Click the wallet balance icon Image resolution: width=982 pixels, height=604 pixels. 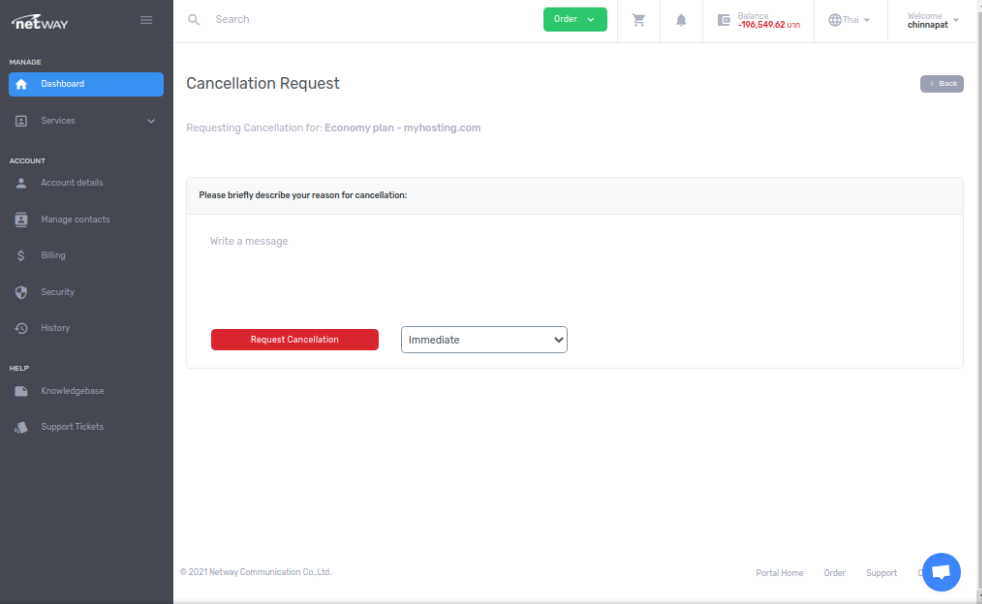pyautogui.click(x=724, y=20)
